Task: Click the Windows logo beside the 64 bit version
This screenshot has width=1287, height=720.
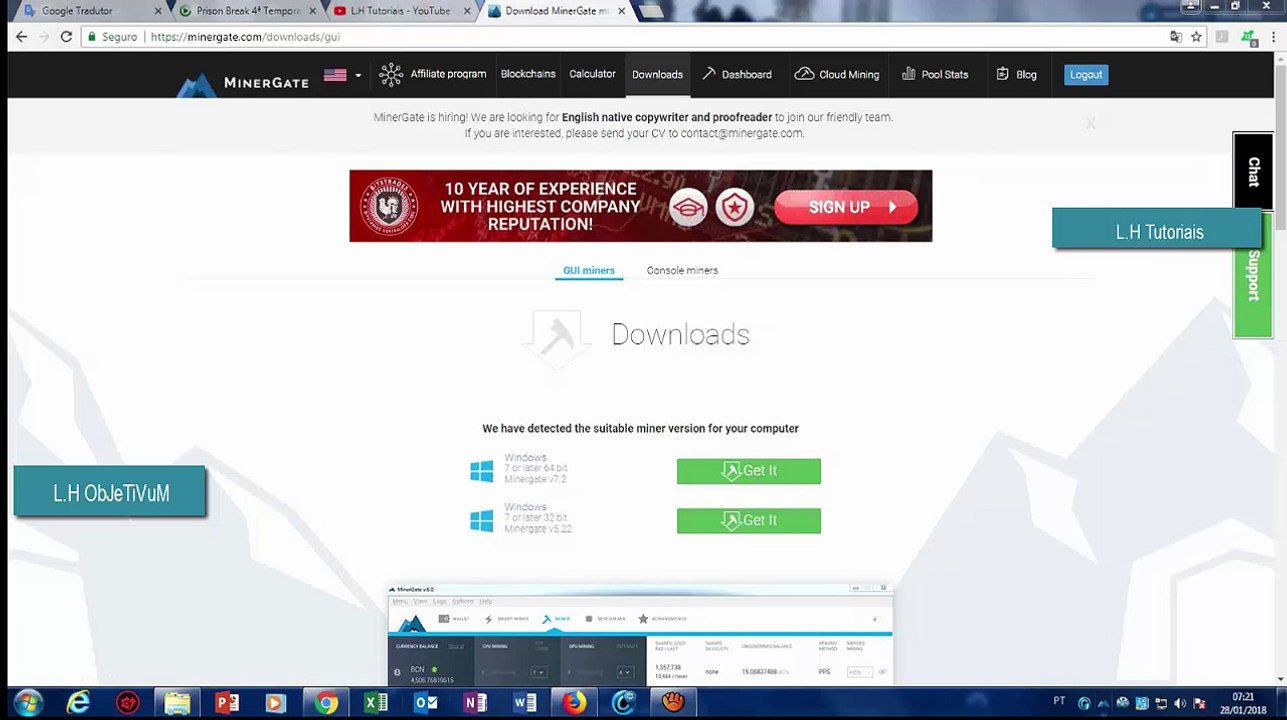Action: 482,471
